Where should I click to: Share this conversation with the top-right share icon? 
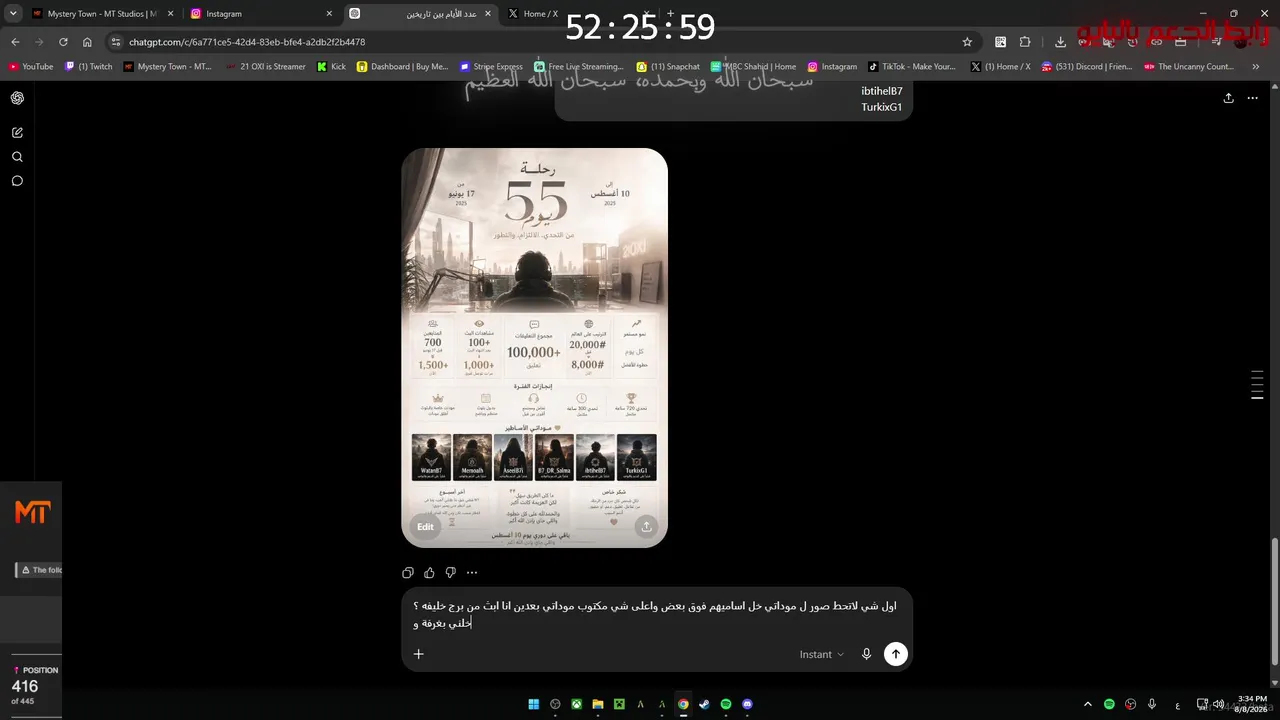pos(1228,98)
